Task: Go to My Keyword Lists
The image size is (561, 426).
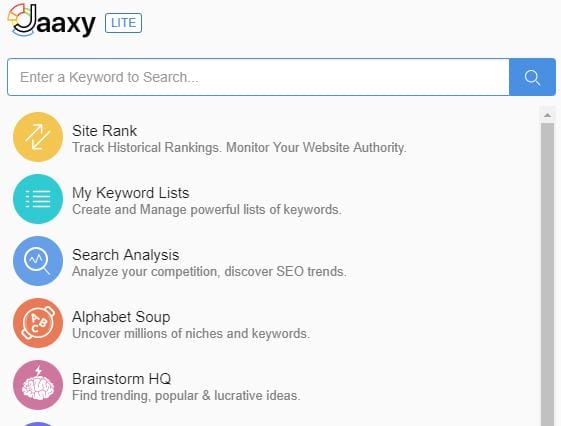Action: (x=131, y=193)
